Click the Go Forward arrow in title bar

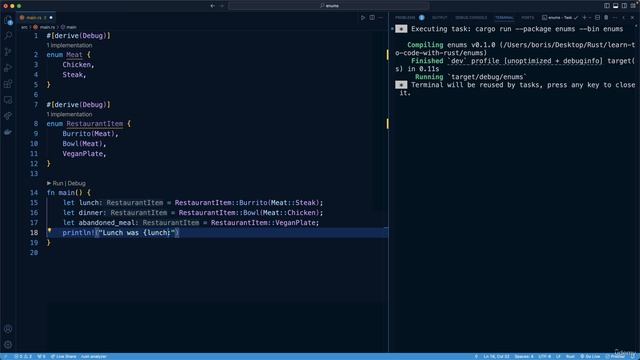pyautogui.click(x=222, y=6)
